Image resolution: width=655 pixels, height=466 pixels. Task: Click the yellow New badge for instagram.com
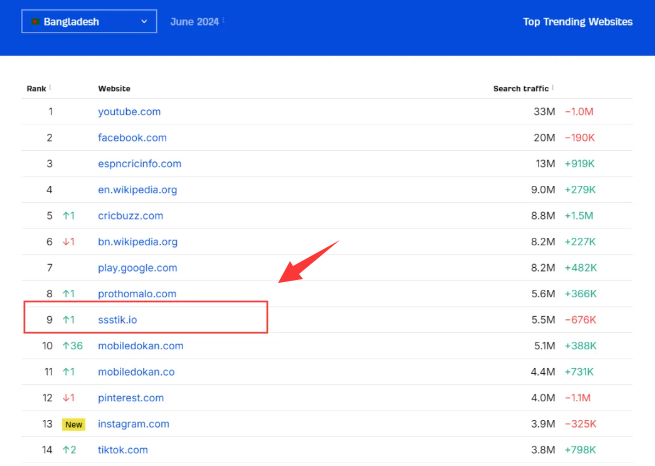click(73, 424)
